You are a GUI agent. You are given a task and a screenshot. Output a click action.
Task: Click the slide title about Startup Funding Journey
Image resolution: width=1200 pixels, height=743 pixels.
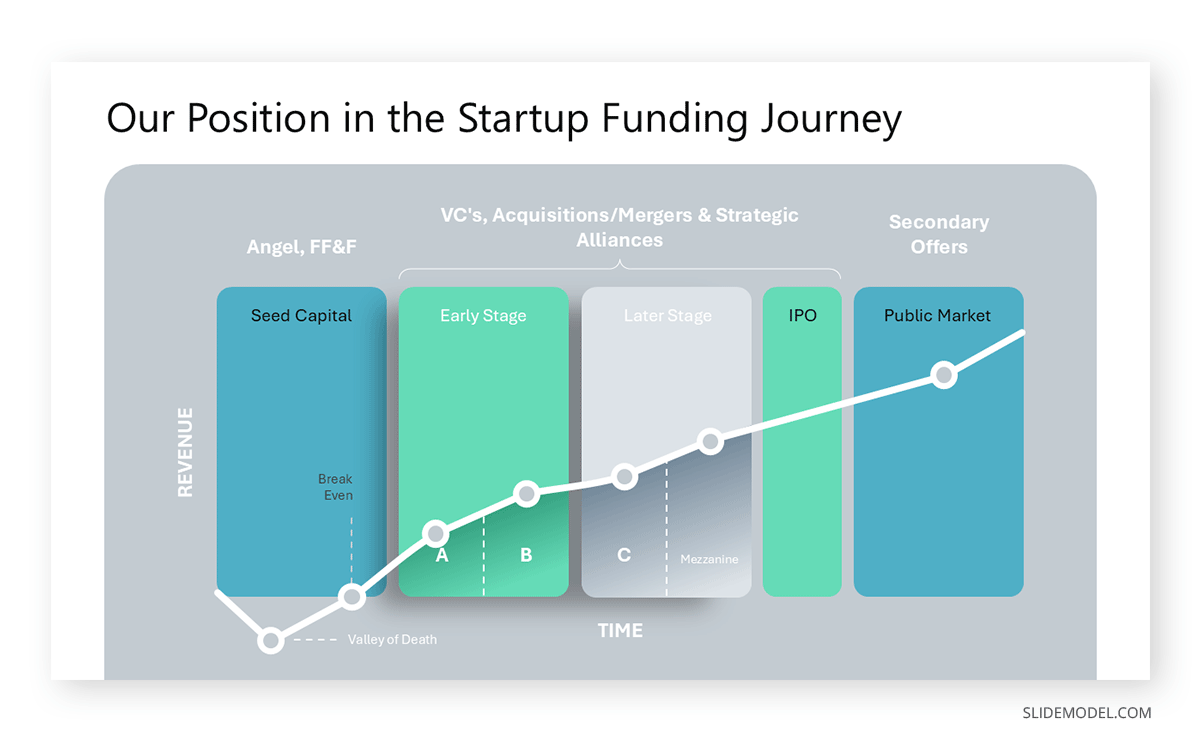(504, 118)
